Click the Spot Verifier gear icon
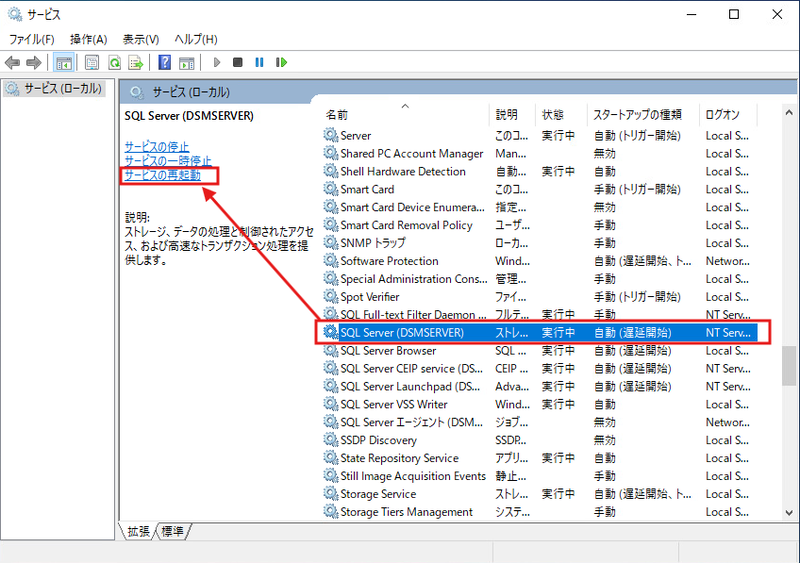The width and height of the screenshot is (800, 563). point(331,296)
